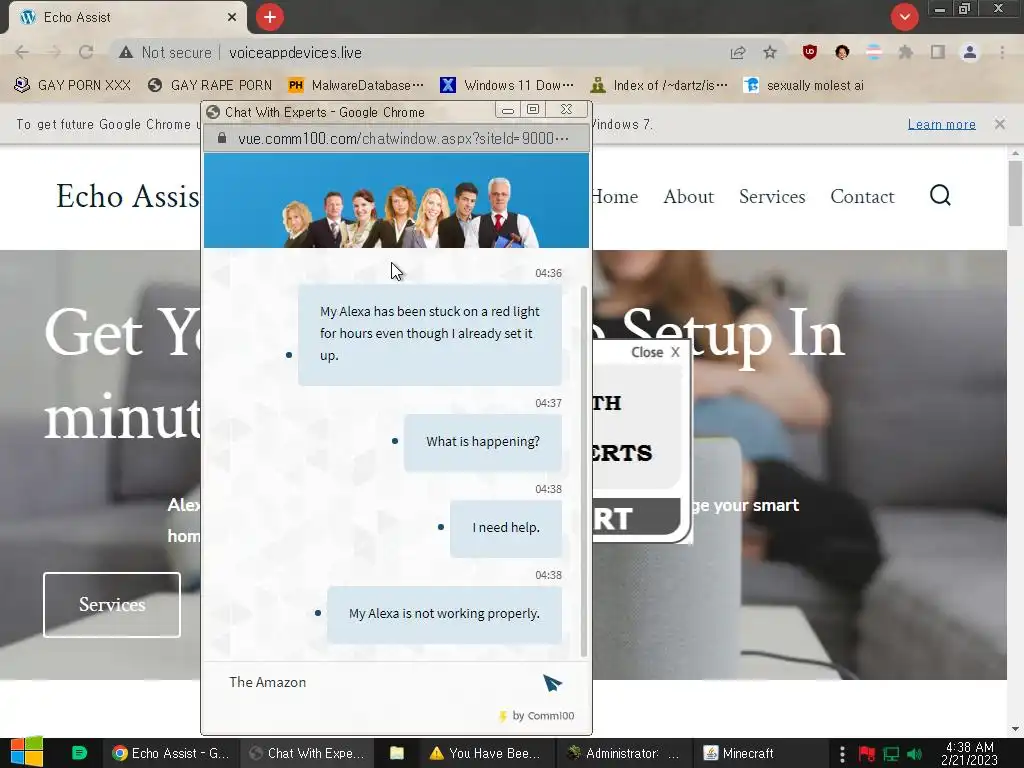This screenshot has width=1024, height=768.
Task: Click the by Comm100 link
Action: tap(537, 716)
